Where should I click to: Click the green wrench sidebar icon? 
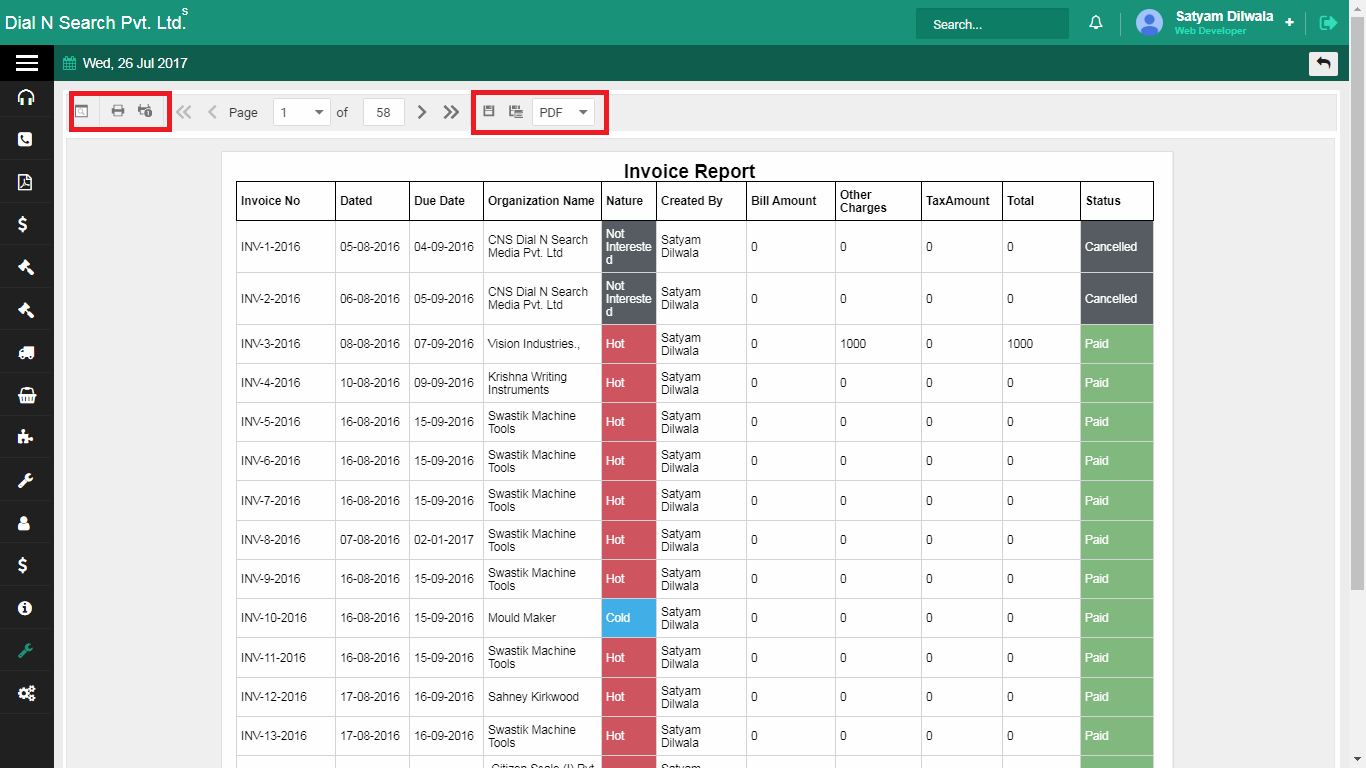coord(26,650)
